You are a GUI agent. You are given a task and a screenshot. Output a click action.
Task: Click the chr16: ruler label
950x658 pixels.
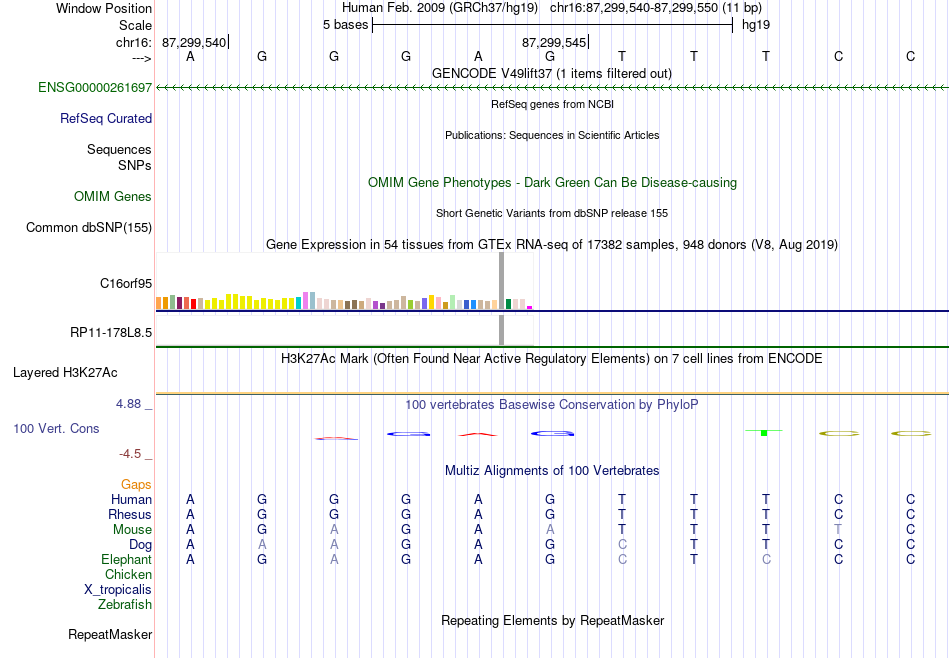[x=134, y=43]
